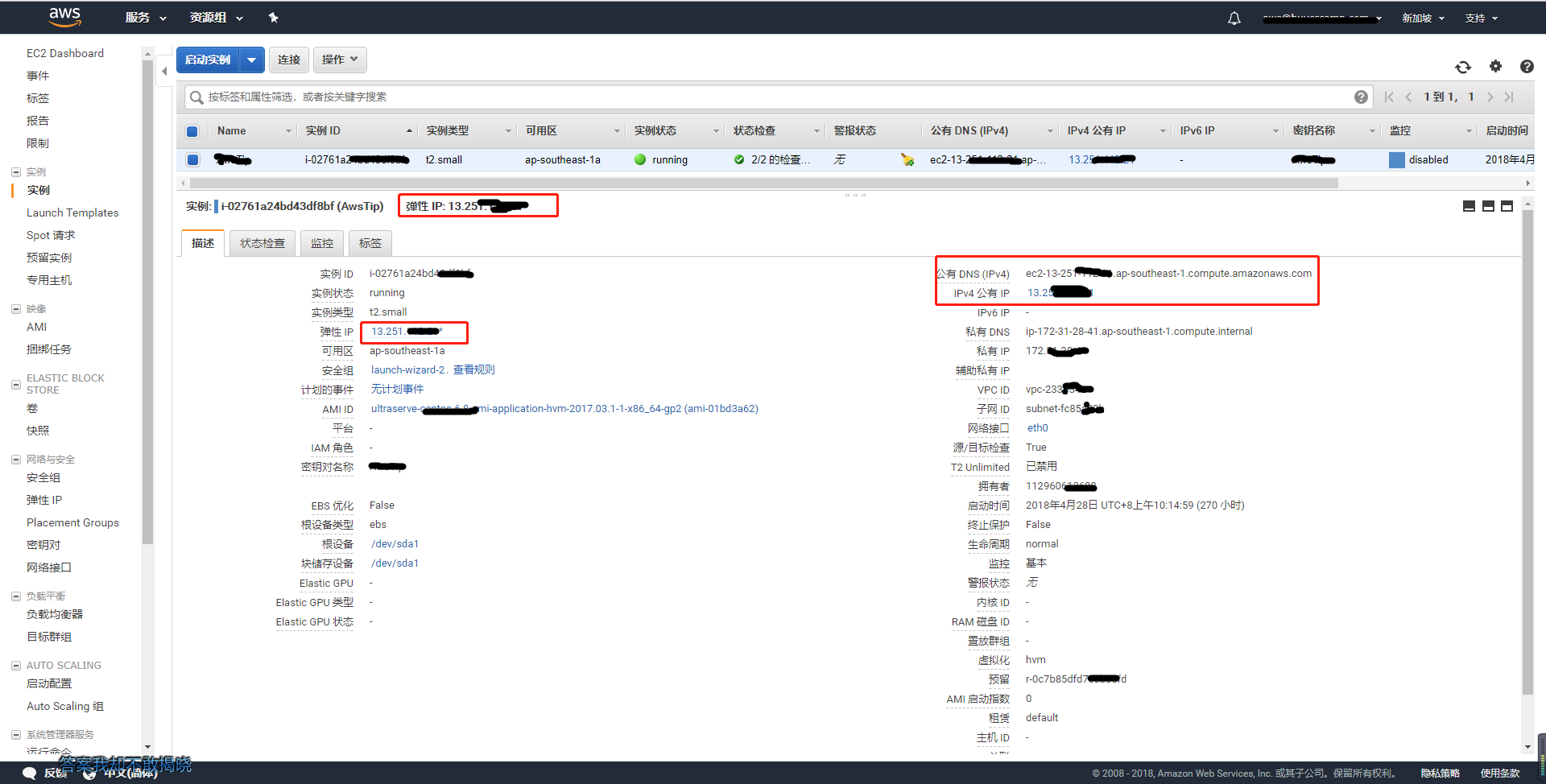
Task: Open the launch-wizard-2 security group link
Action: [x=408, y=370]
